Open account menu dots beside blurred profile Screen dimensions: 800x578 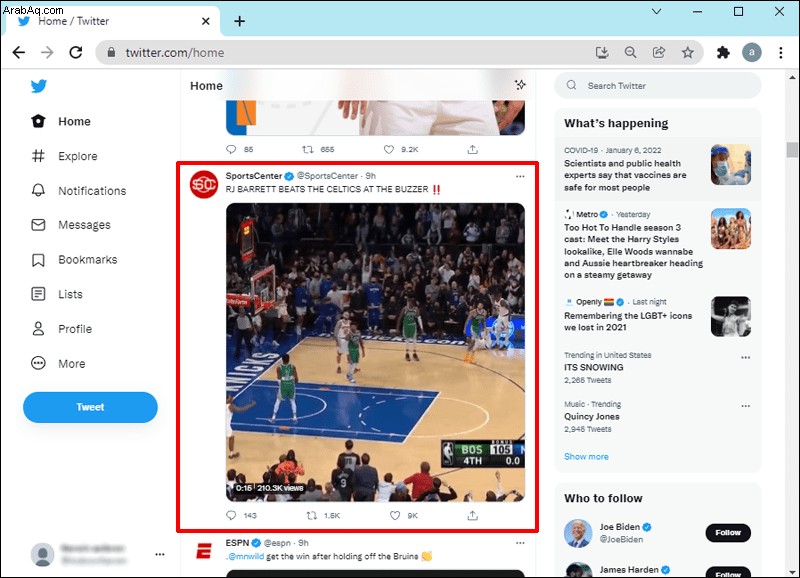pos(160,554)
